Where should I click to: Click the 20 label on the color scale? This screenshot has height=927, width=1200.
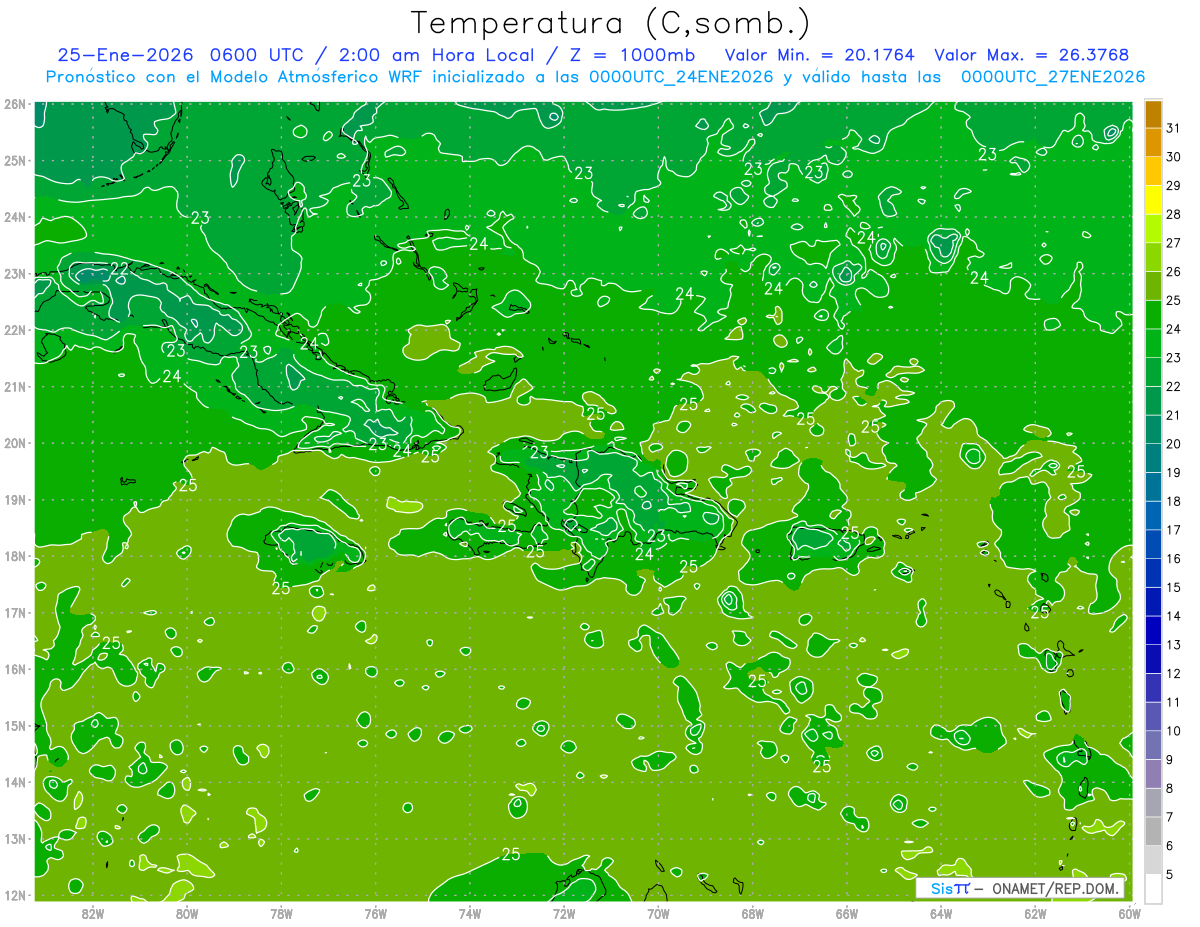coord(1174,443)
